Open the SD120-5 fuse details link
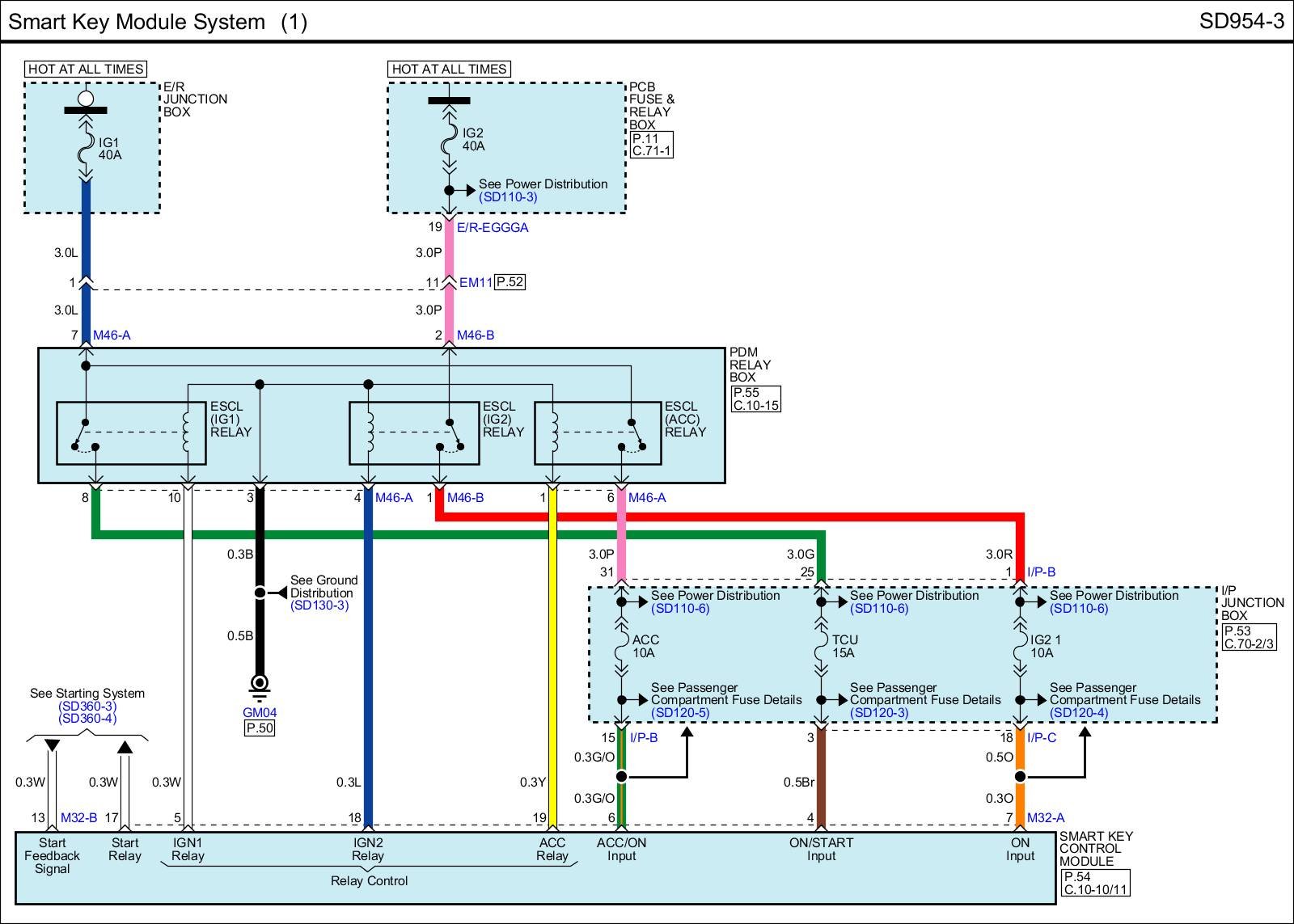The height and width of the screenshot is (924, 1294). pos(680,713)
